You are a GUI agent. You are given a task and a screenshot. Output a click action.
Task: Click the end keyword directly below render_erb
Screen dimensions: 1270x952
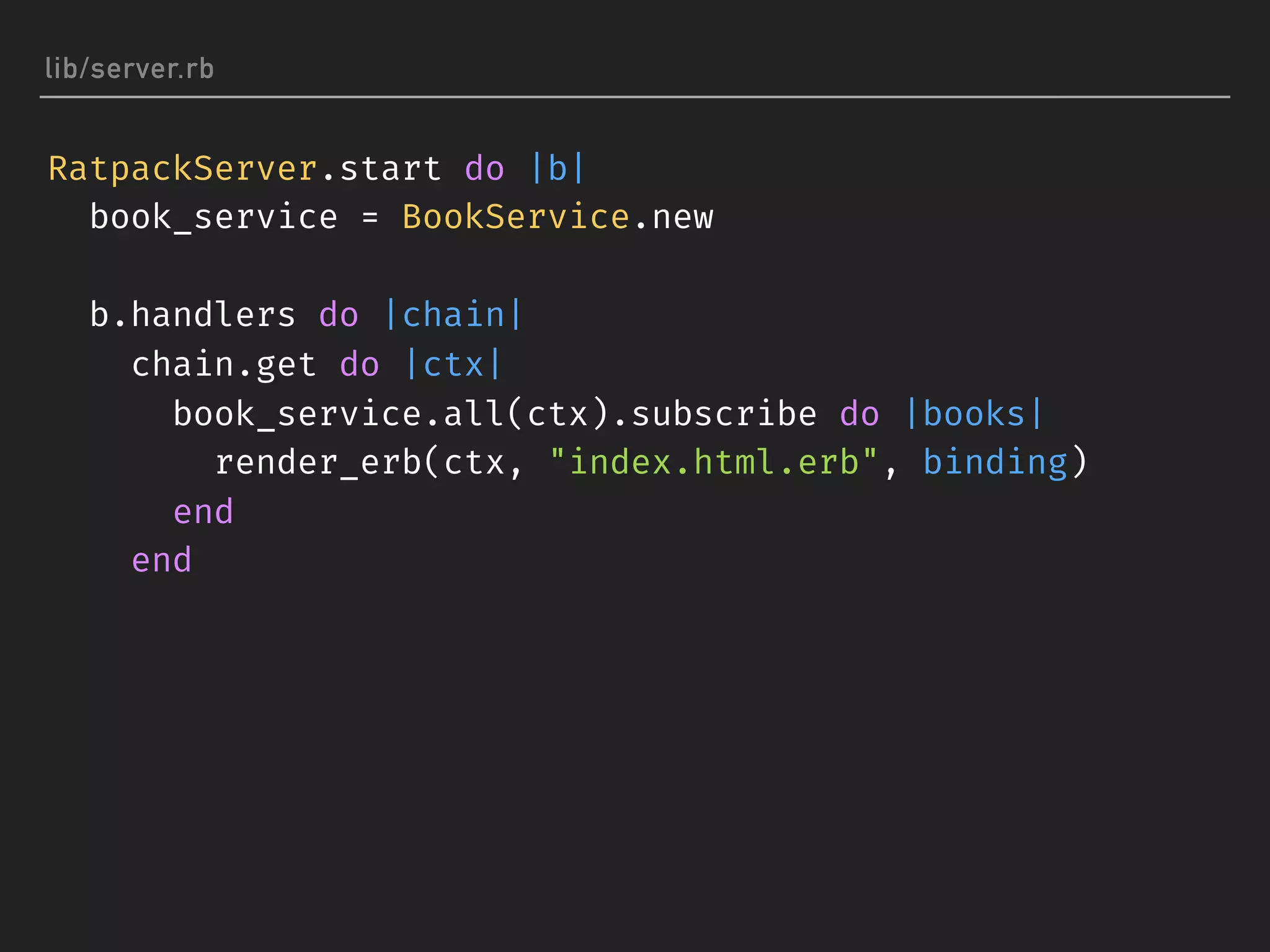203,512
